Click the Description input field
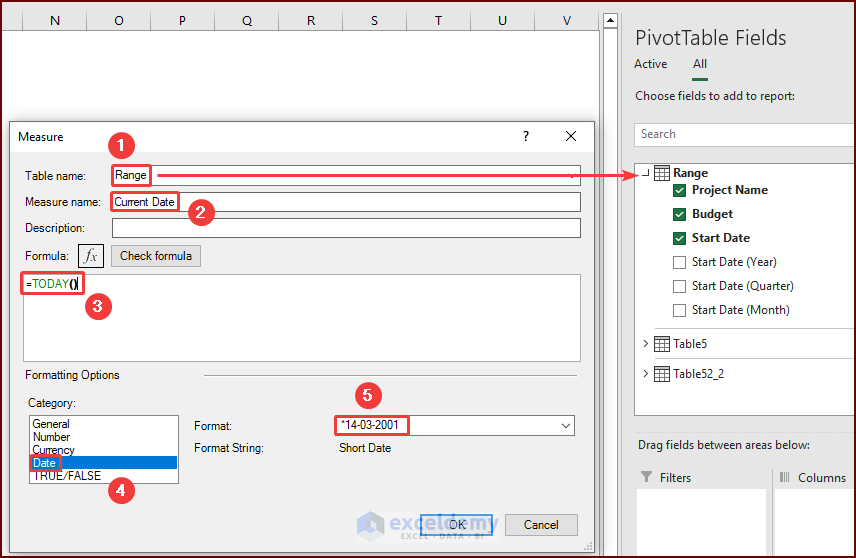856x558 pixels. pyautogui.click(x=346, y=228)
